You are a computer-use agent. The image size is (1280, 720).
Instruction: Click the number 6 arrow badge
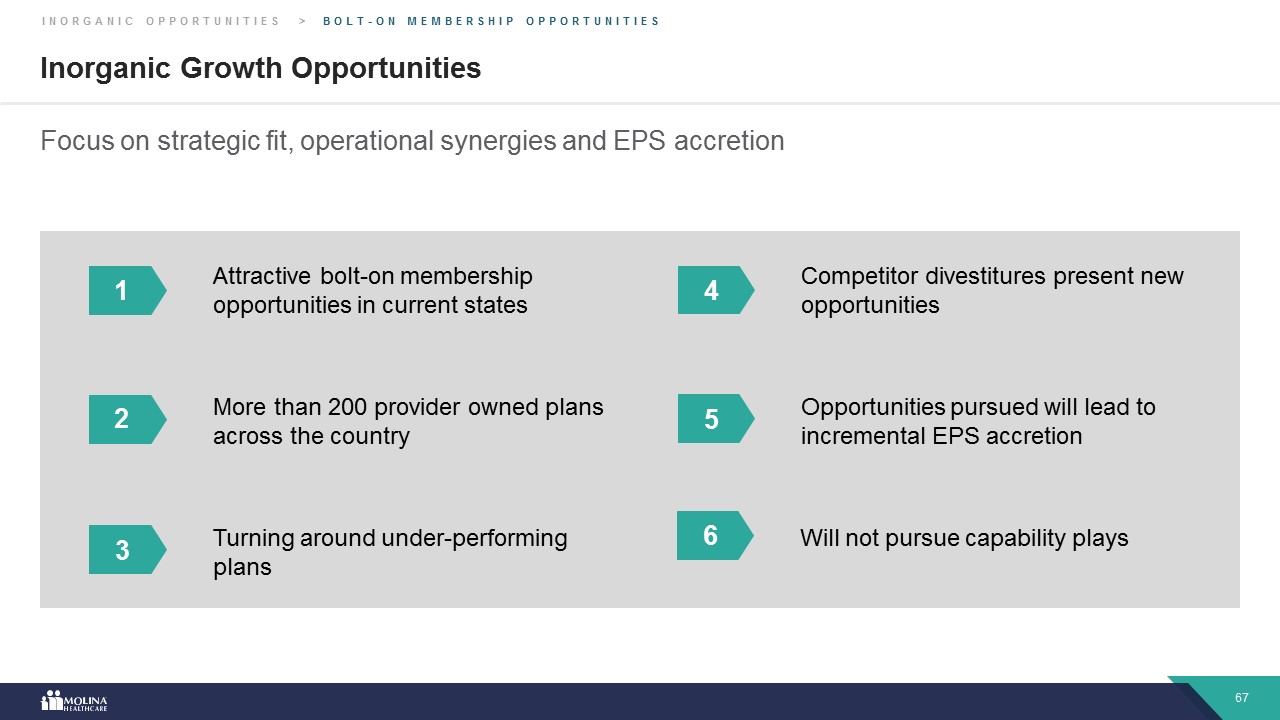coord(712,536)
